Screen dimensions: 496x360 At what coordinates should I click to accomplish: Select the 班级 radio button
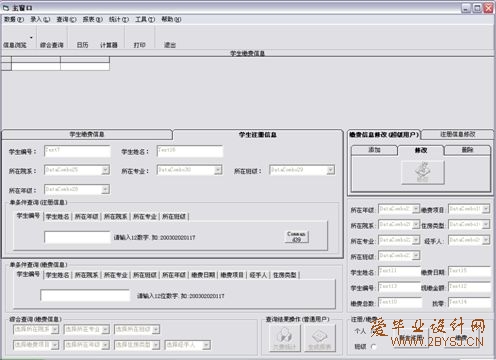[x=374, y=347]
